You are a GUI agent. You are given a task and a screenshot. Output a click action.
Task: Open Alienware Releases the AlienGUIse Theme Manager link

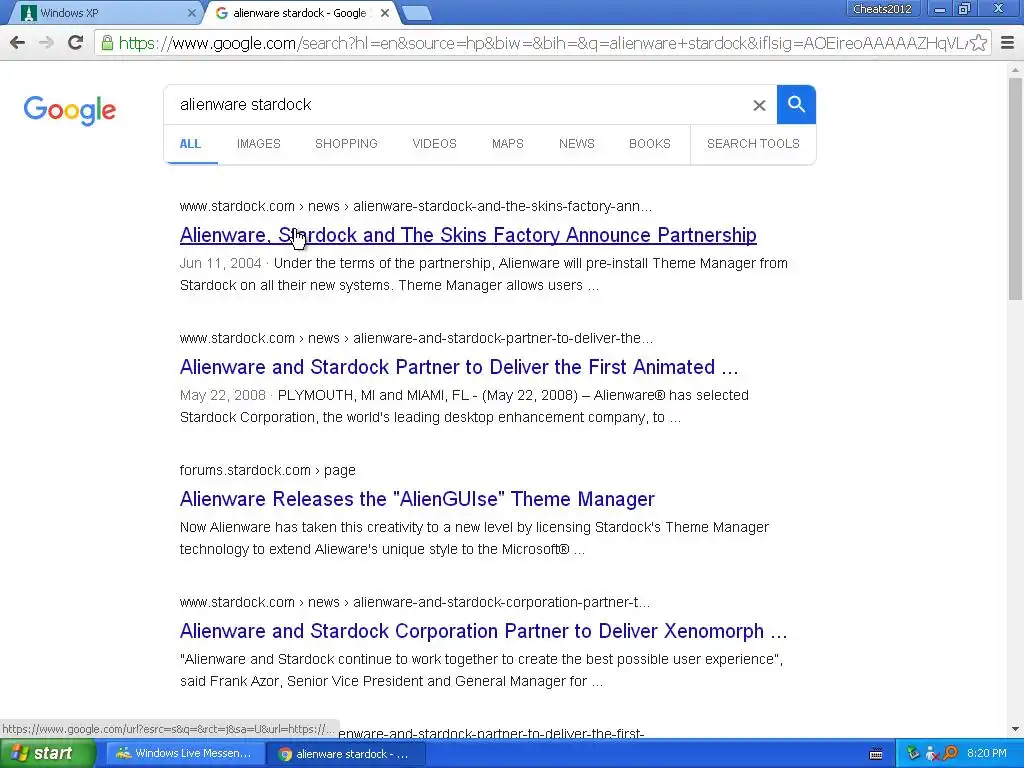click(417, 499)
